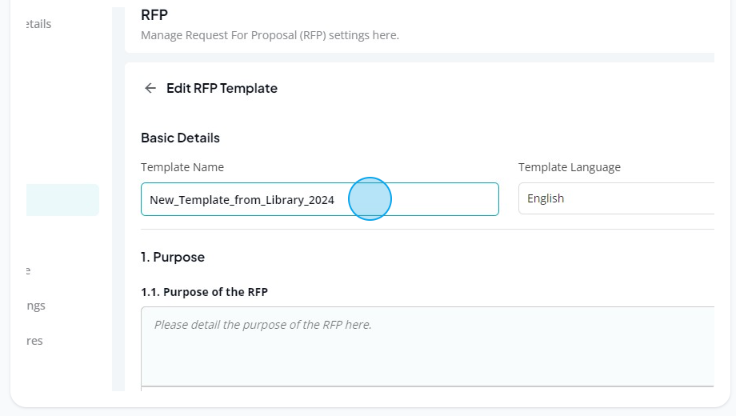This screenshot has width=736, height=416.
Task: Click the '1. Purpose' section heading
Action: 173,257
